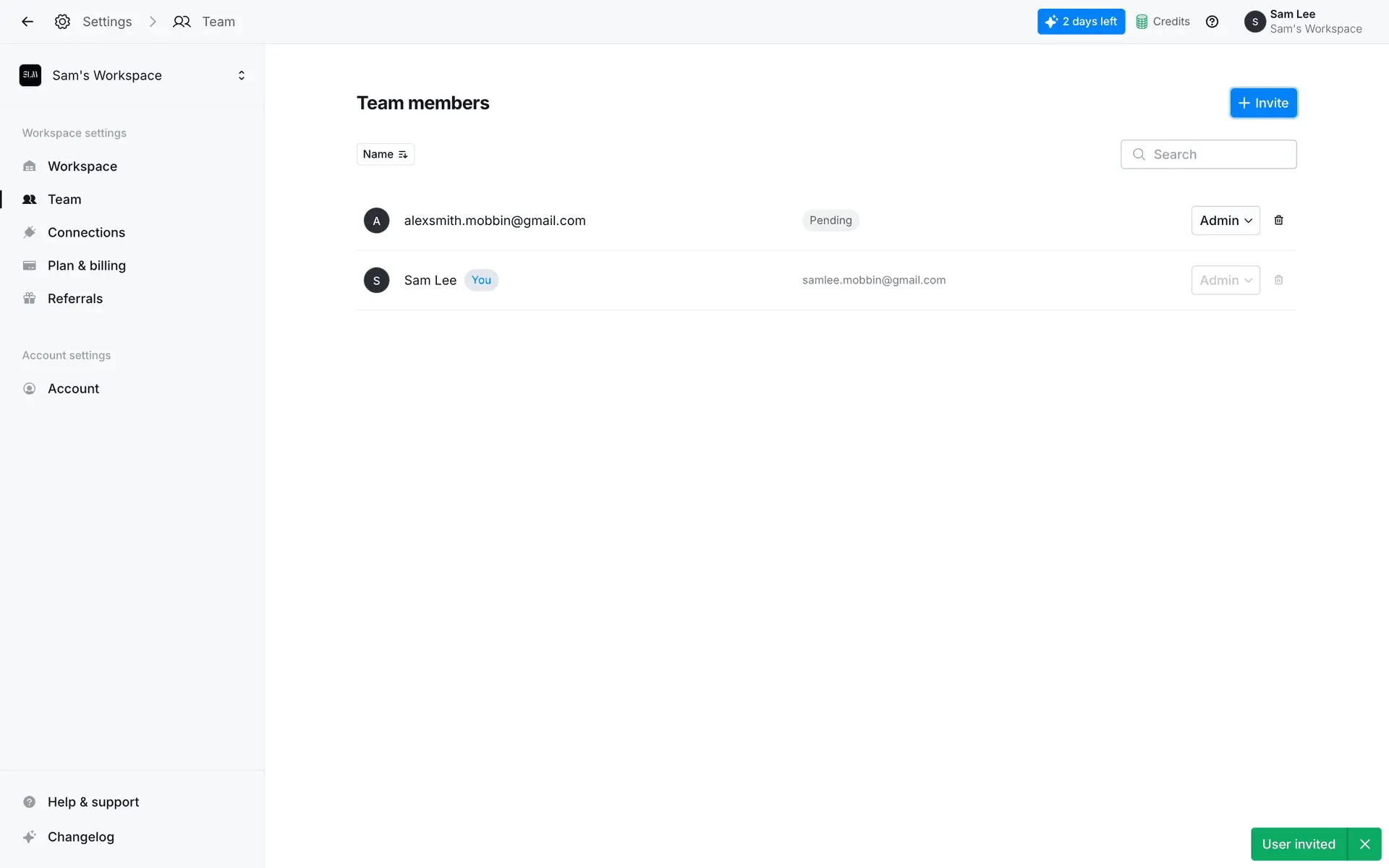This screenshot has width=1389, height=868.
Task: Expand the Sam's Workspace switcher
Action: click(241, 75)
